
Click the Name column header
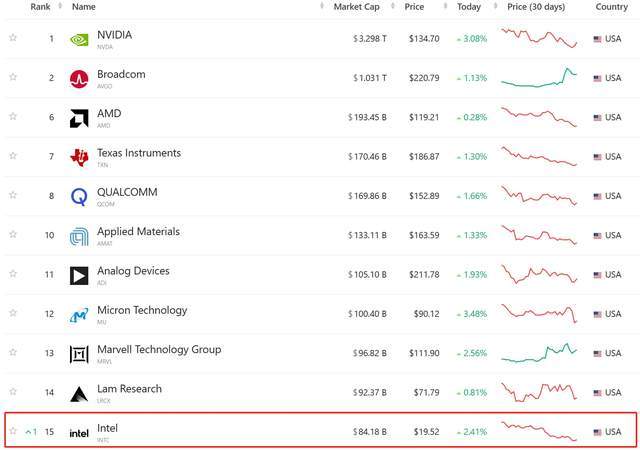click(x=84, y=7)
